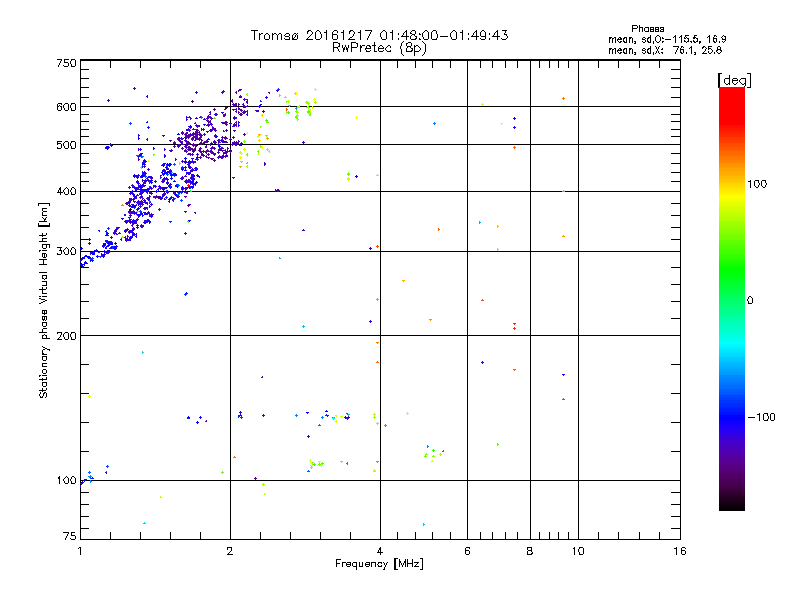Viewport: 800px width, 600px height.
Task: Click "mean, sd,O:-115.5, 16.9" statistics line
Action: click(x=667, y=39)
